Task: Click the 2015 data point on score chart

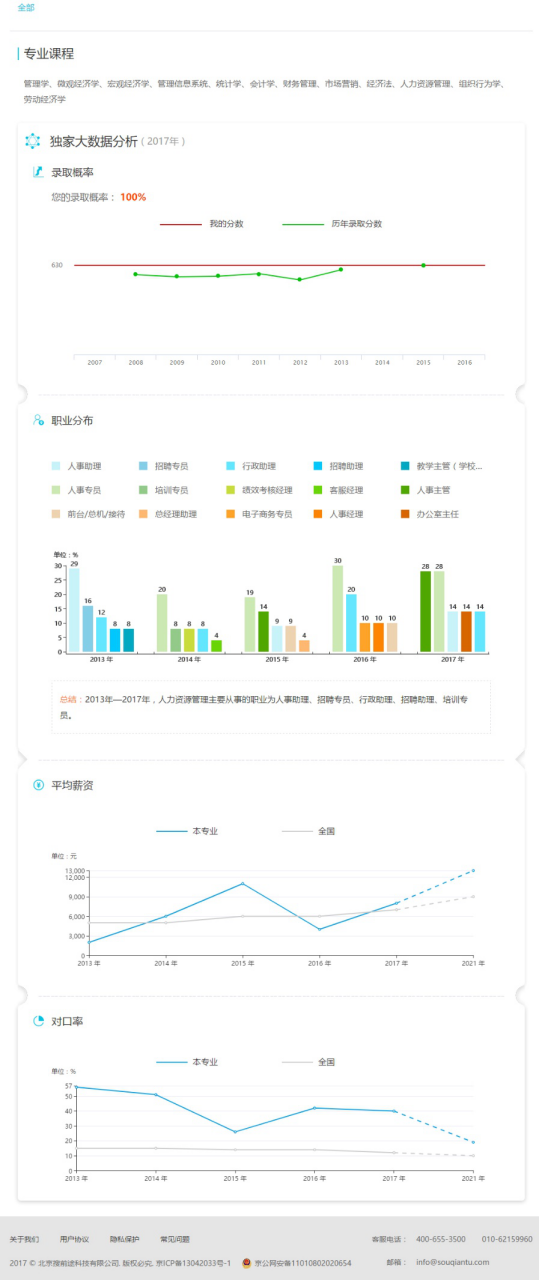Action: [423, 265]
